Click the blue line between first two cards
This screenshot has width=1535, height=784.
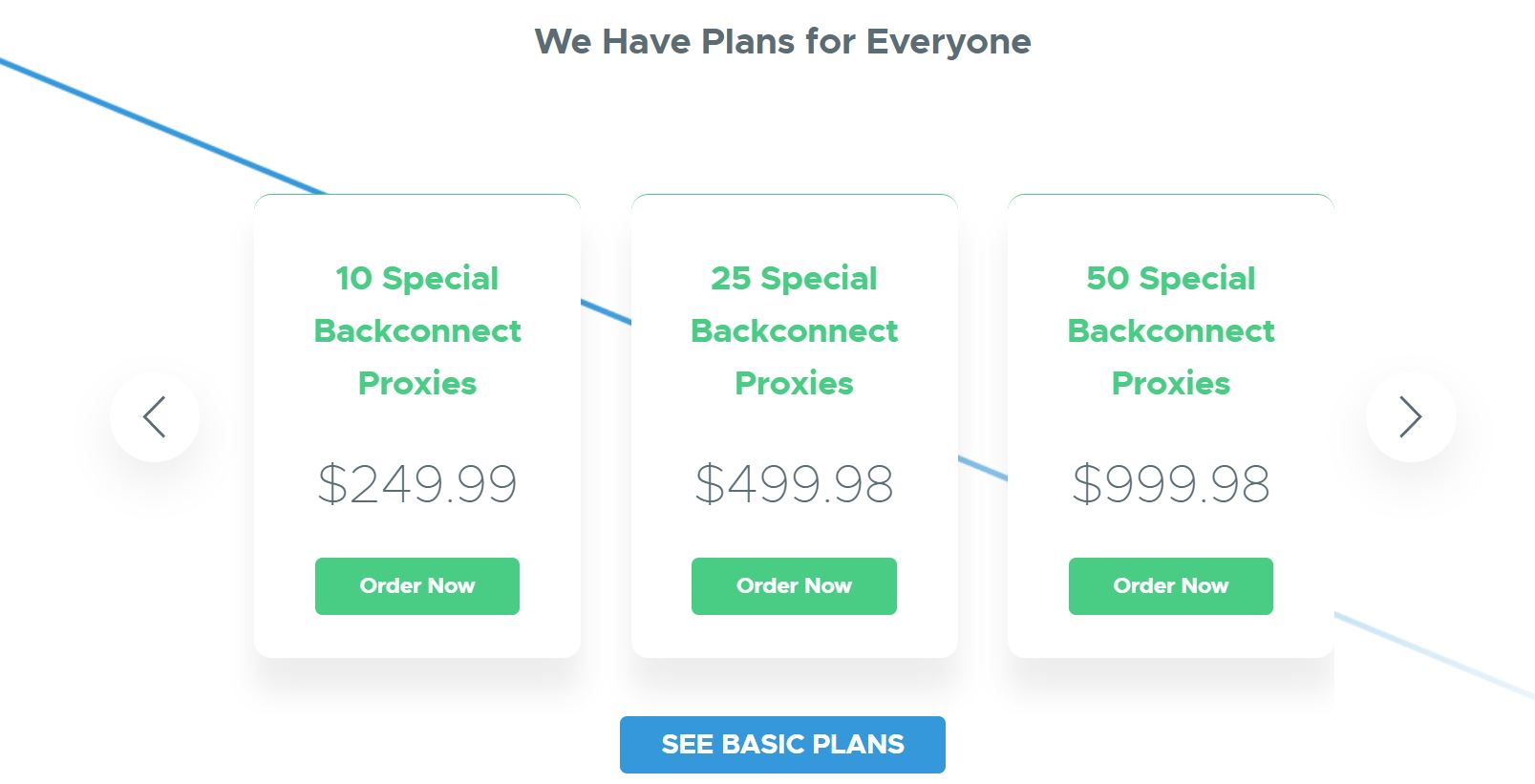pyautogui.click(x=606, y=312)
